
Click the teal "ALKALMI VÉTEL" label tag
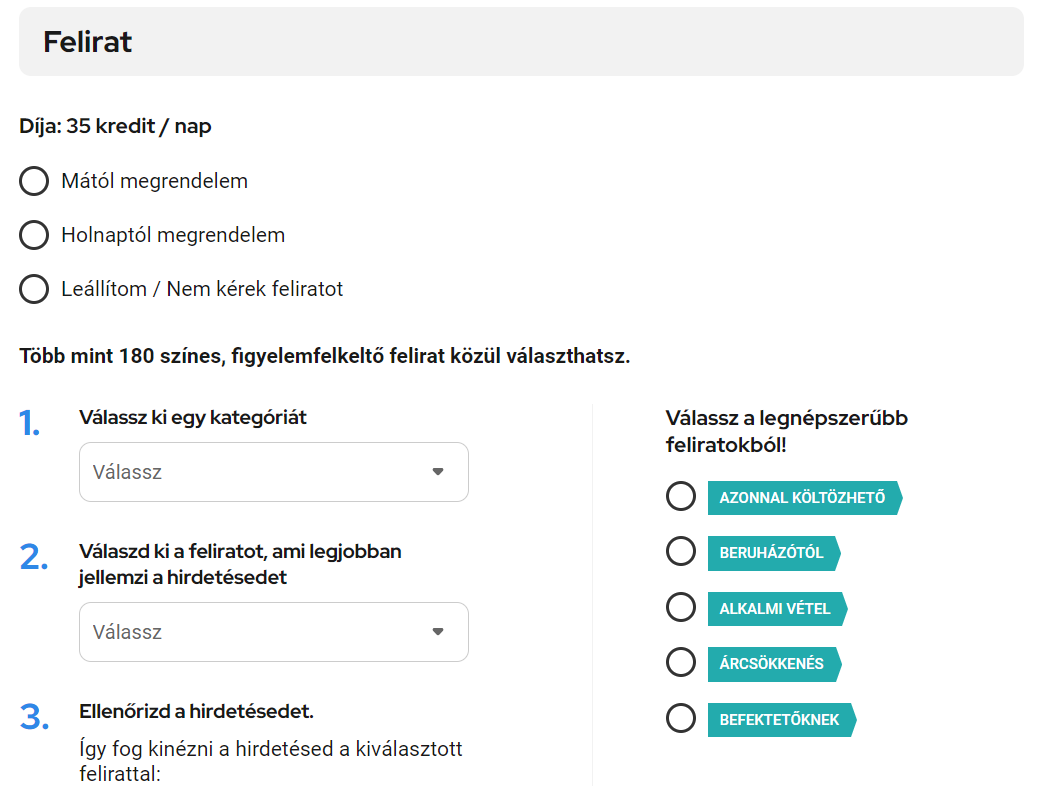[775, 608]
